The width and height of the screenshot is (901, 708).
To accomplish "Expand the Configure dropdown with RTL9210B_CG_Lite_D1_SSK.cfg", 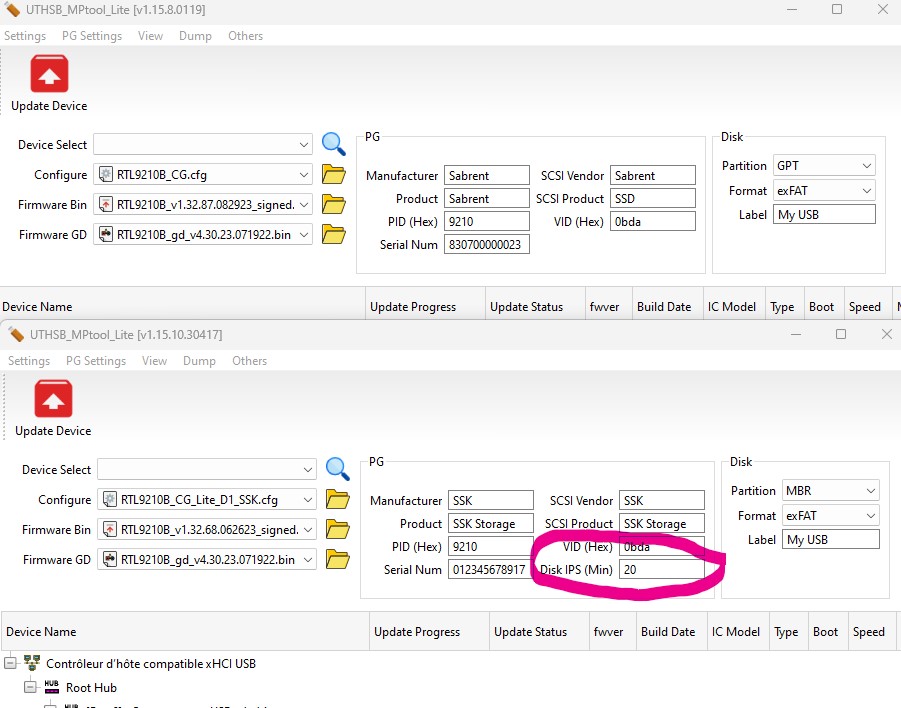I will [307, 500].
